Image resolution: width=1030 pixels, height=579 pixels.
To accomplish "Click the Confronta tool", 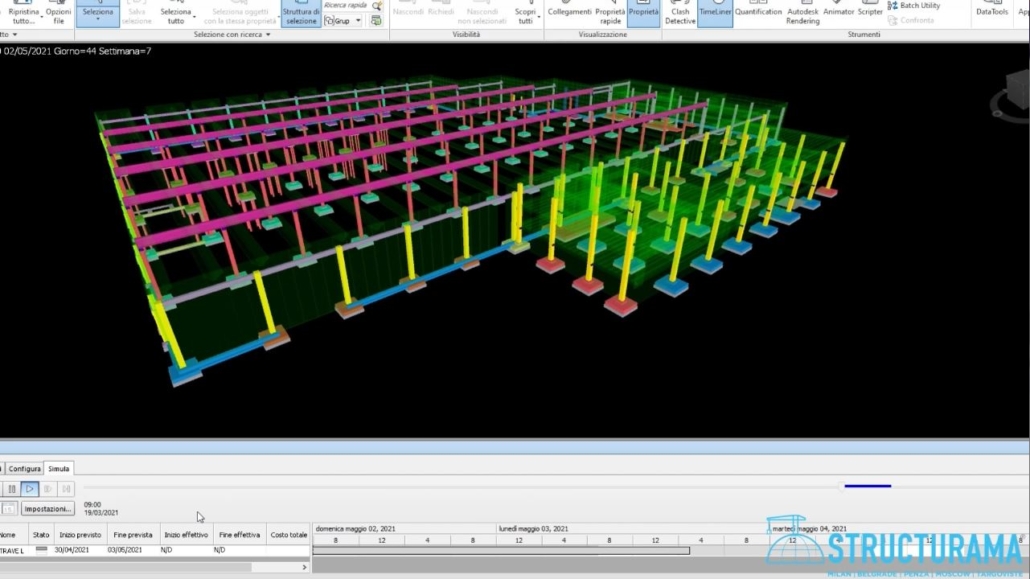I will 911,20.
